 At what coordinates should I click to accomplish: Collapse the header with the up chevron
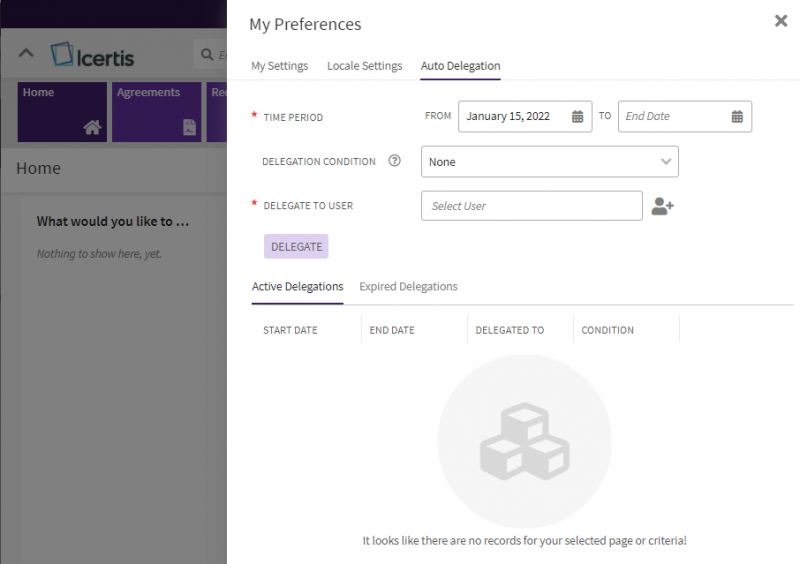[26, 53]
